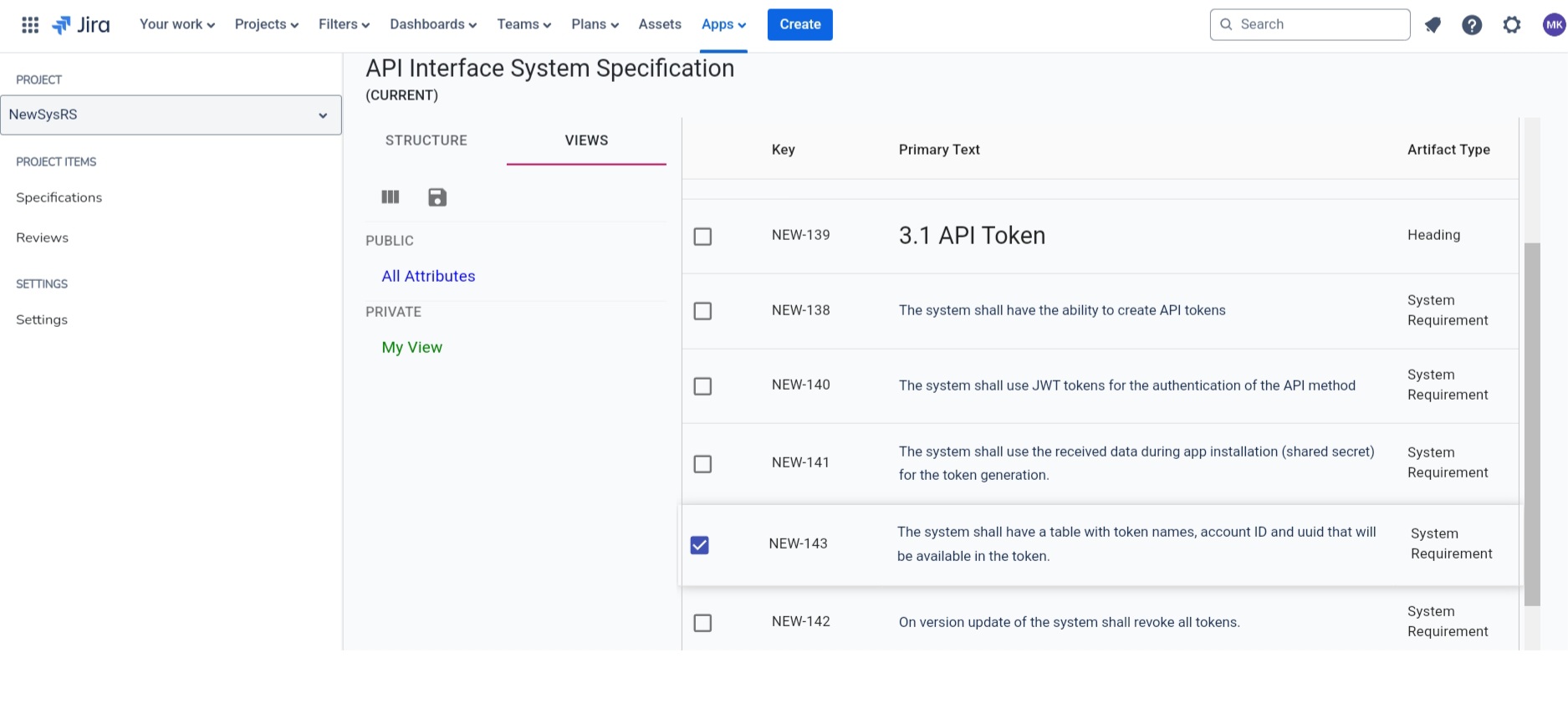Open notifications bell icon
This screenshot has width=1568, height=714.
tap(1433, 25)
